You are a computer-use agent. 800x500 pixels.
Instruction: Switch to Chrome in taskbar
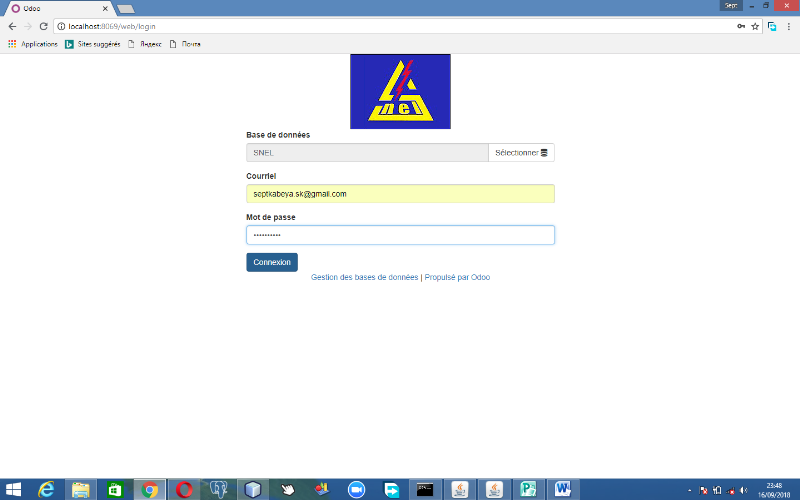[x=149, y=490]
